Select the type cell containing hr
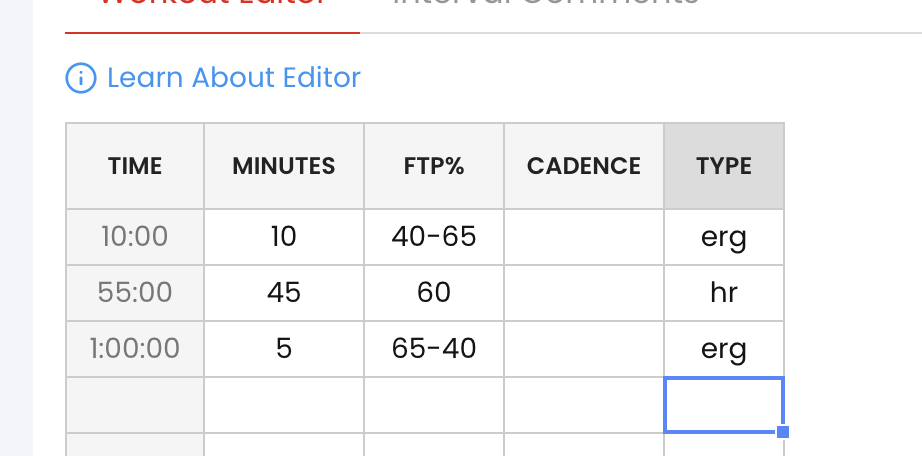Image resolution: width=922 pixels, height=456 pixels. pyautogui.click(x=724, y=292)
